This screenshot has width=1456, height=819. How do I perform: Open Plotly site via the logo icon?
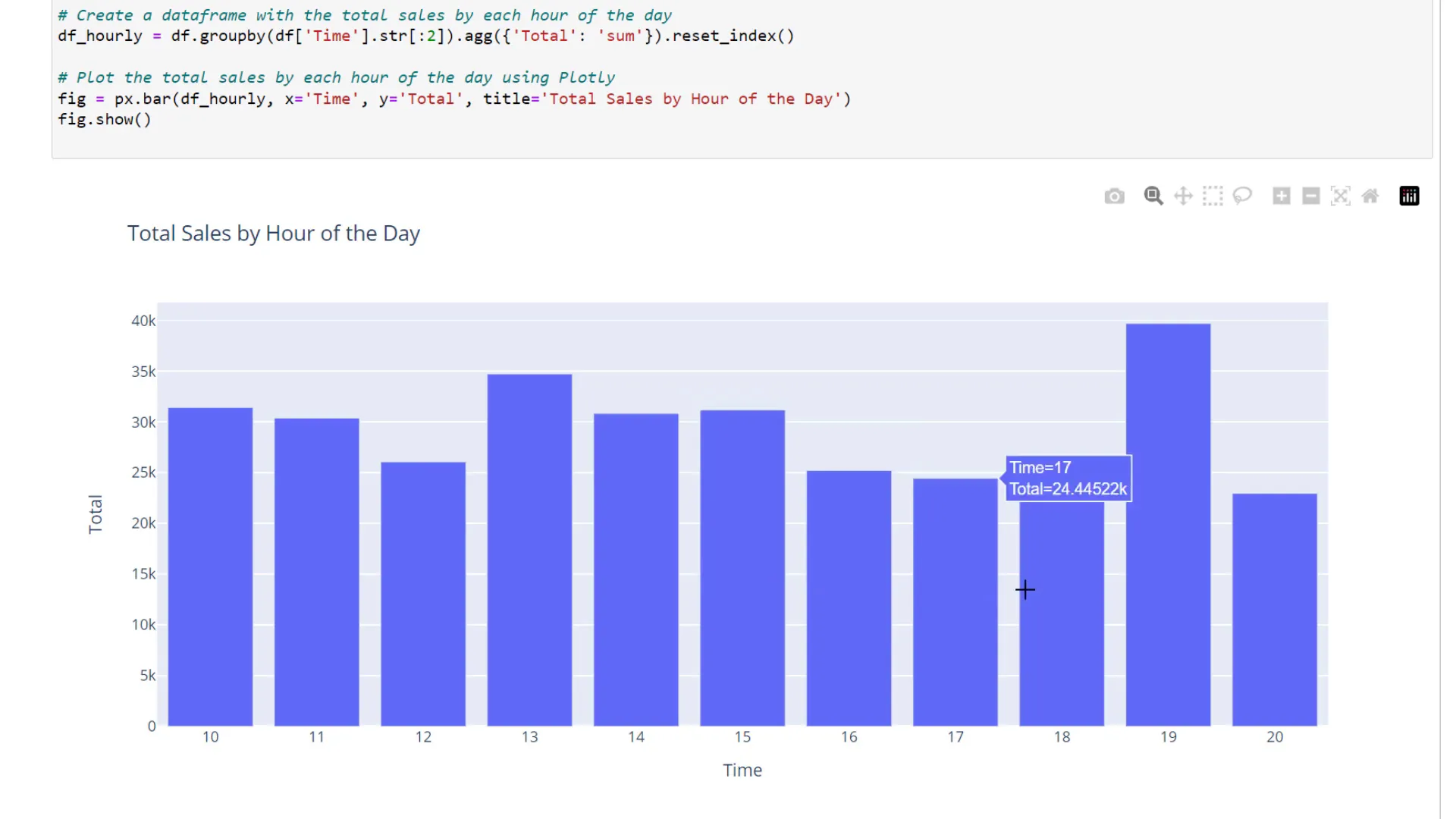pos(1409,196)
